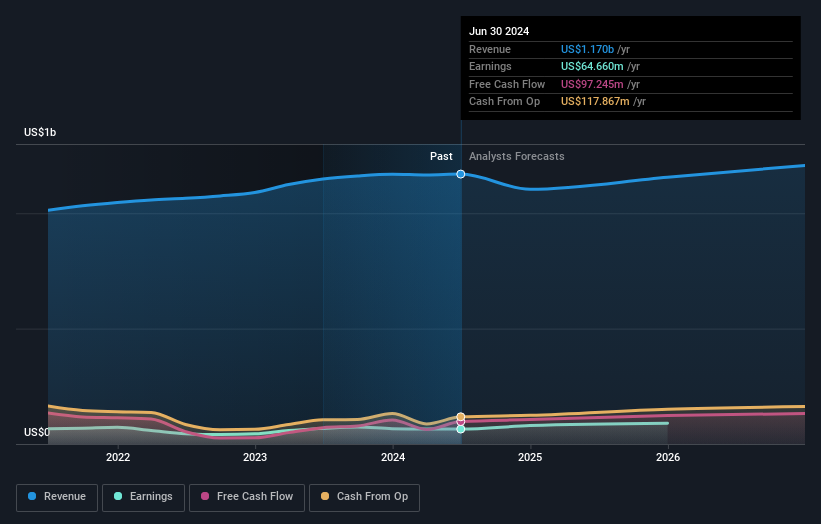This screenshot has height=524, width=821.
Task: Click the US$1.170b revenue value
Action: (x=587, y=49)
